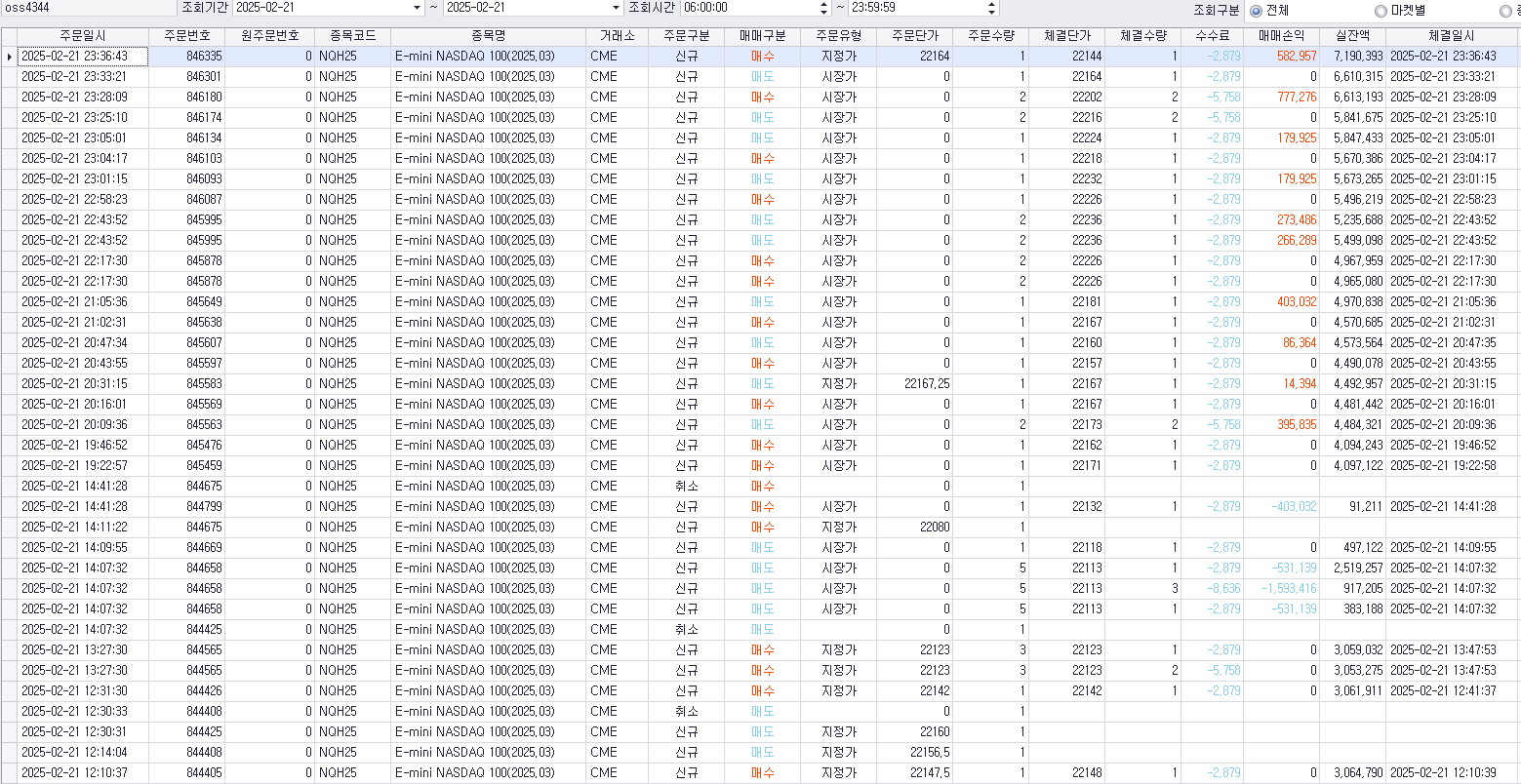Image resolution: width=1521 pixels, height=784 pixels.
Task: Open the end date dropdown for 조회기간
Action: [x=616, y=8]
